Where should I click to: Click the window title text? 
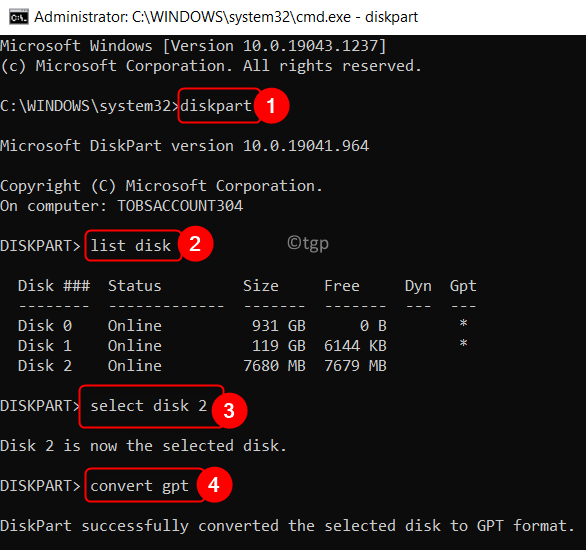[x=226, y=17]
